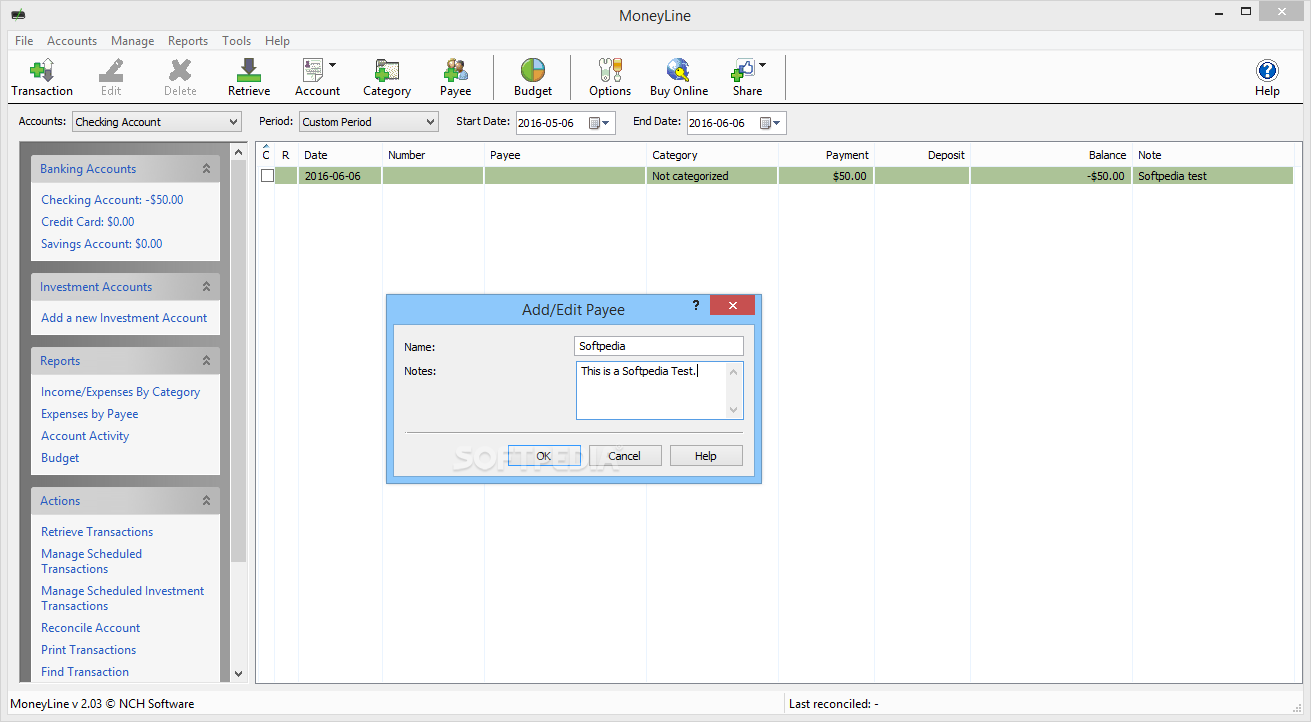1311x722 pixels.
Task: Collapse the Investment Accounts panel
Action: coord(207,287)
